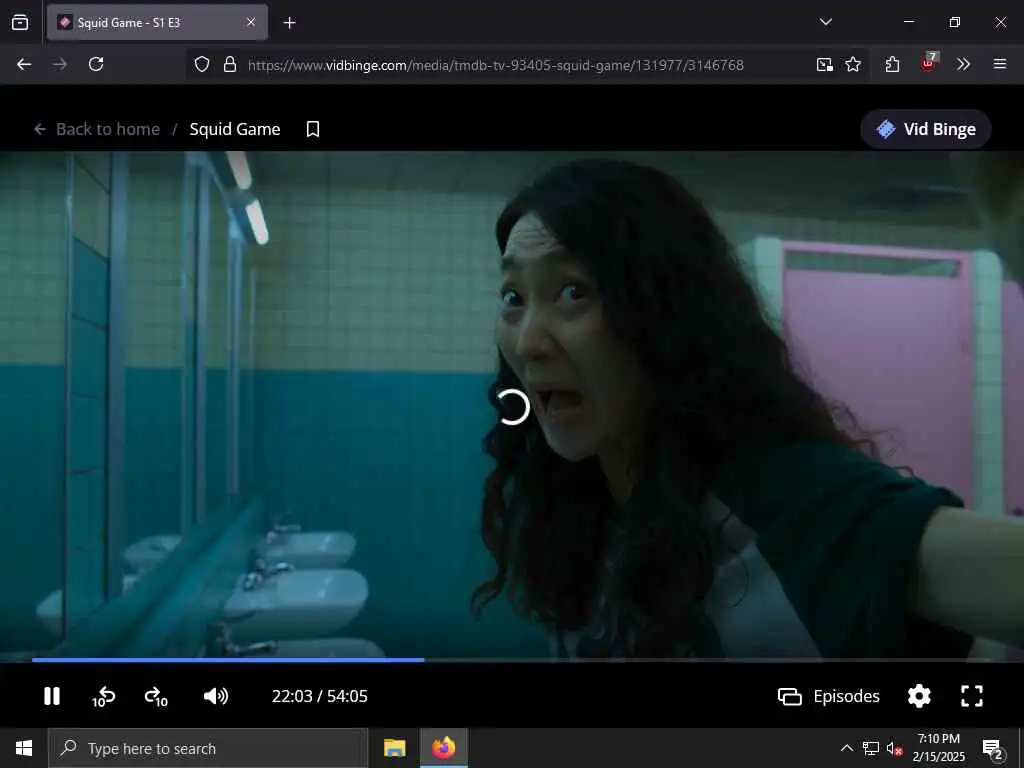Click the video frame area

512,405
